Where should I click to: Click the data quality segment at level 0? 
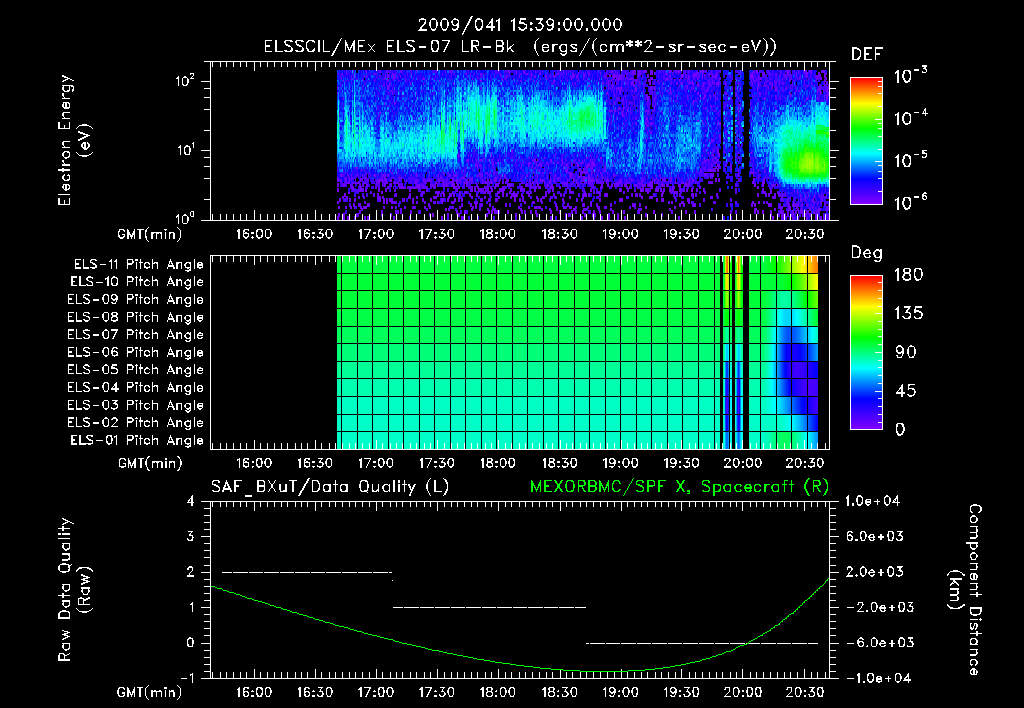(x=702, y=643)
